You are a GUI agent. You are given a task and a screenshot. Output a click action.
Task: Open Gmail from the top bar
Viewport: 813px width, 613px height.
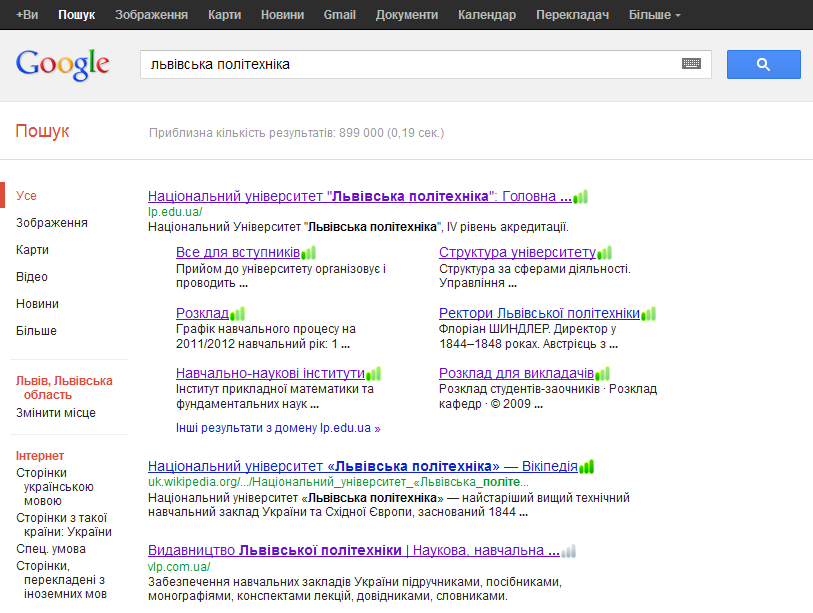click(340, 15)
